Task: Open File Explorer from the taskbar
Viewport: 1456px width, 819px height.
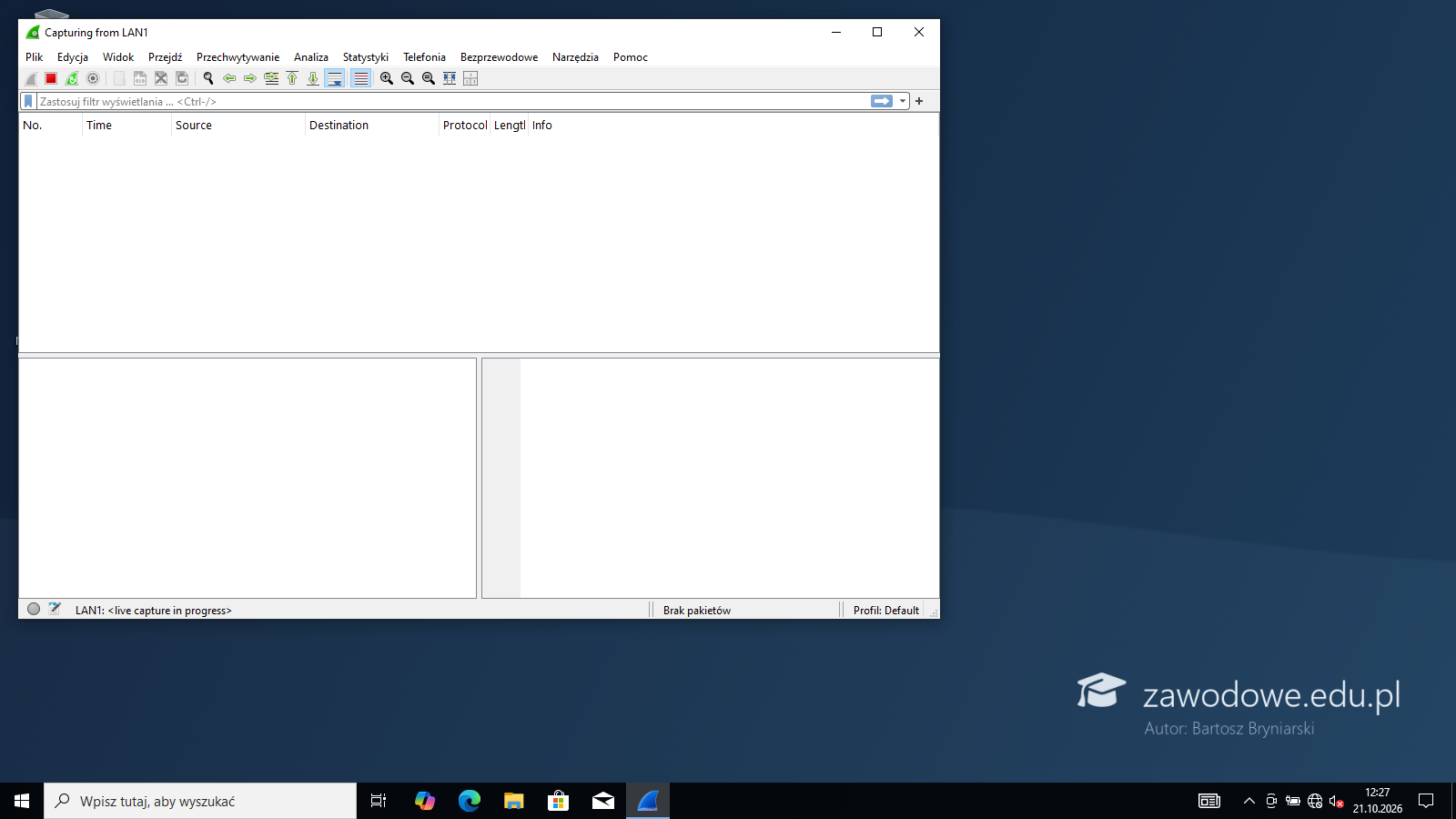Action: tap(514, 801)
